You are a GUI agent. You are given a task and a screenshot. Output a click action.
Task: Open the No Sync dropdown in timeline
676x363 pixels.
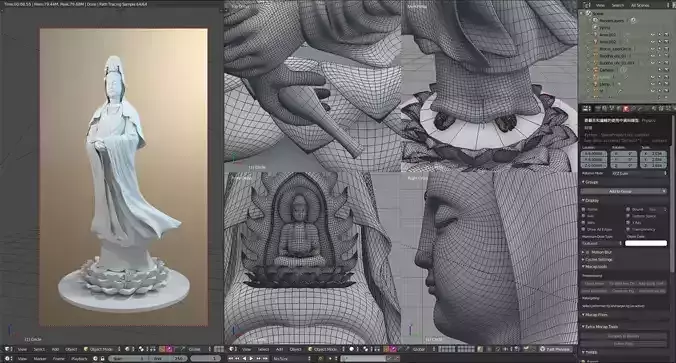pyautogui.click(x=292, y=359)
